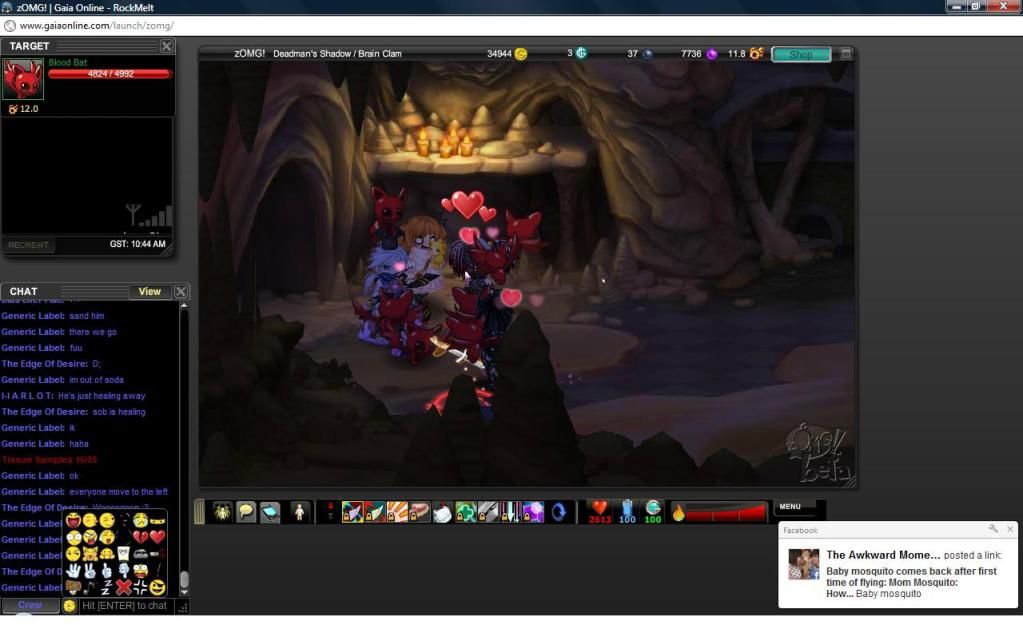1023x625 pixels.
Task: Click the chat input field
Action: click(127, 605)
